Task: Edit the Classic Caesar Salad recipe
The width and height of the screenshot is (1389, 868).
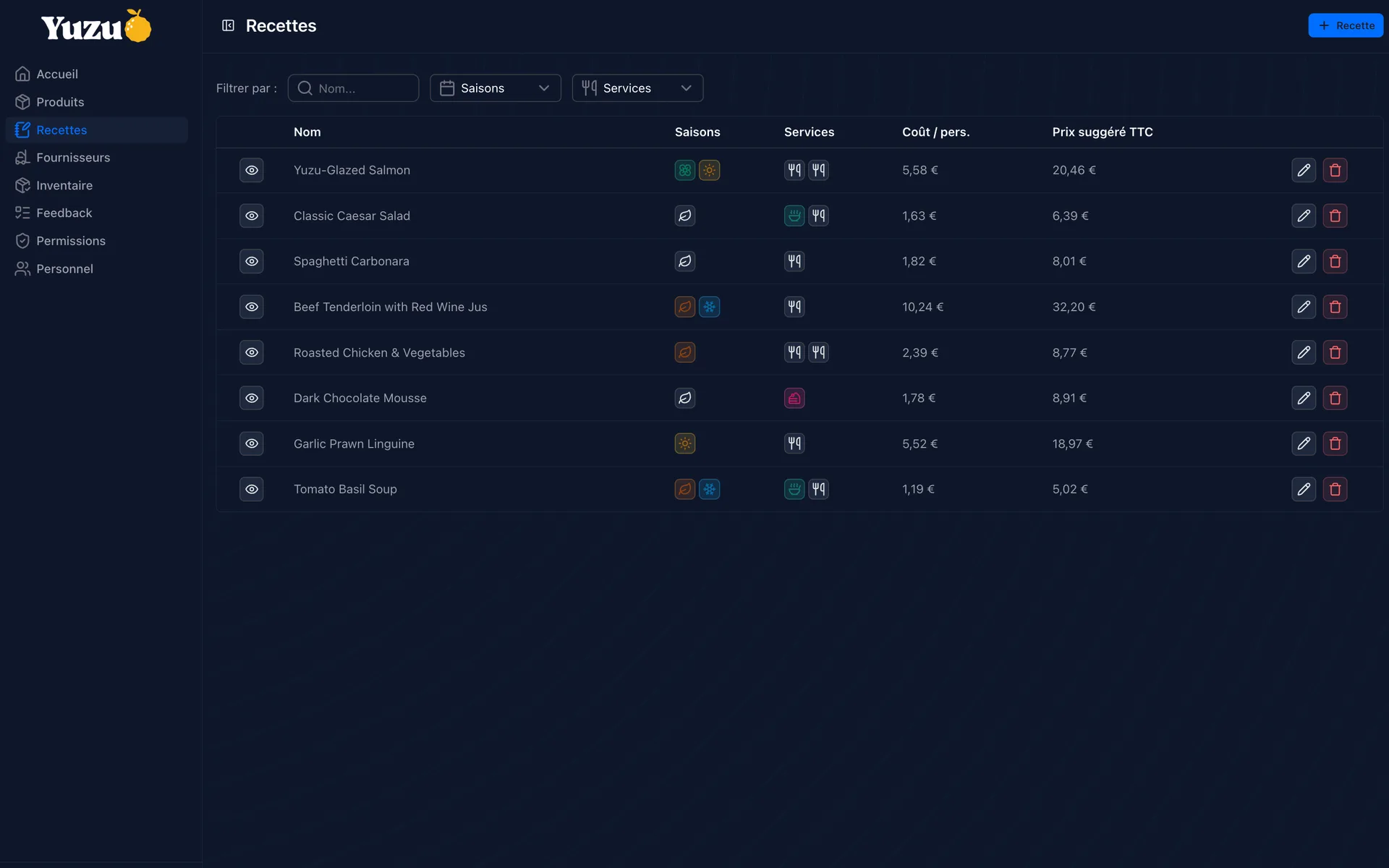Action: click(1304, 216)
